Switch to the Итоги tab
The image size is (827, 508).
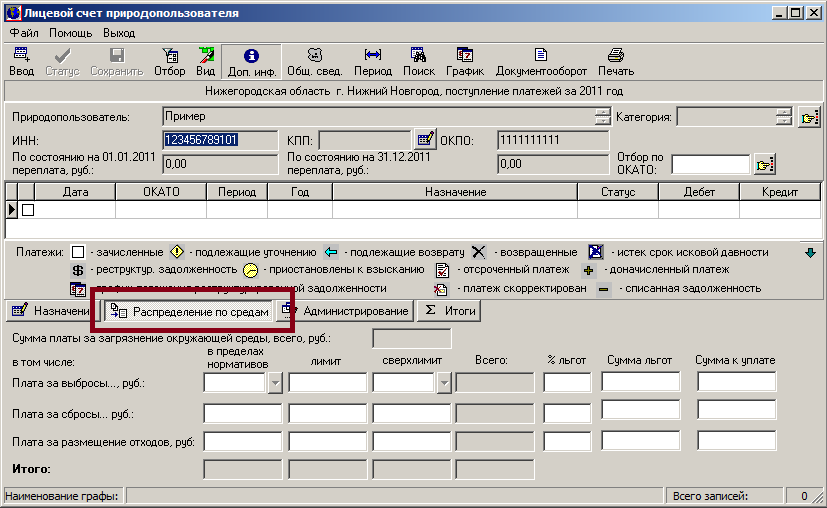click(x=449, y=312)
